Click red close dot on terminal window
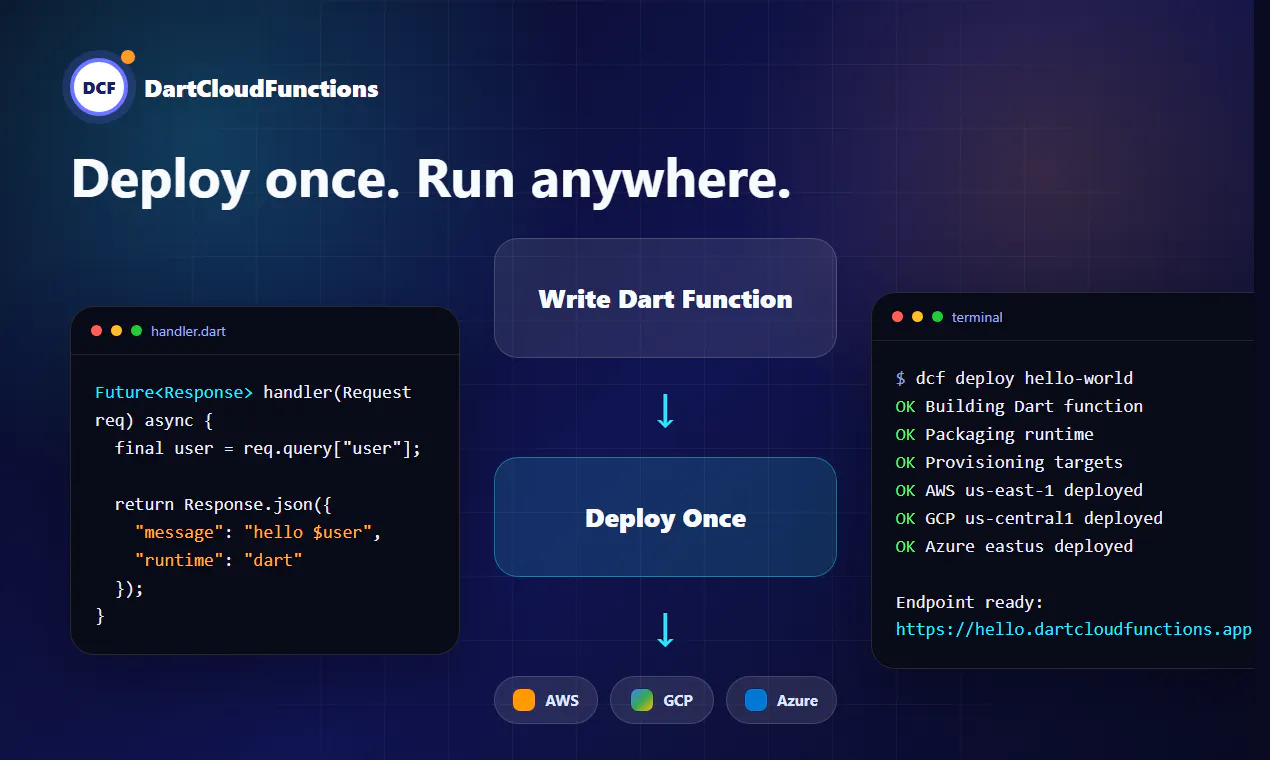The image size is (1270, 760). click(898, 317)
